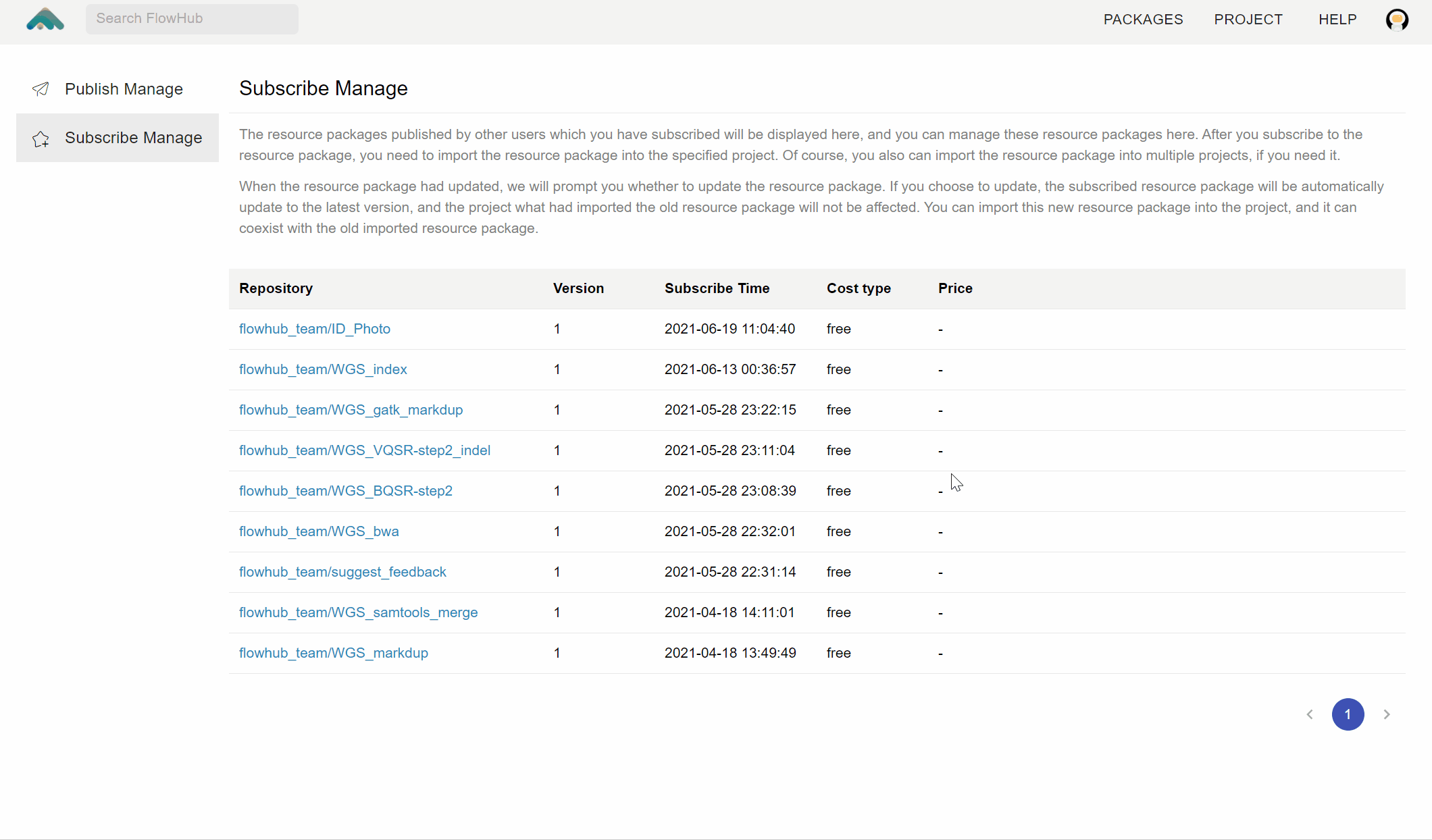Open flowhub_team/WGS_VQSR-step2_indel repository

click(x=365, y=450)
